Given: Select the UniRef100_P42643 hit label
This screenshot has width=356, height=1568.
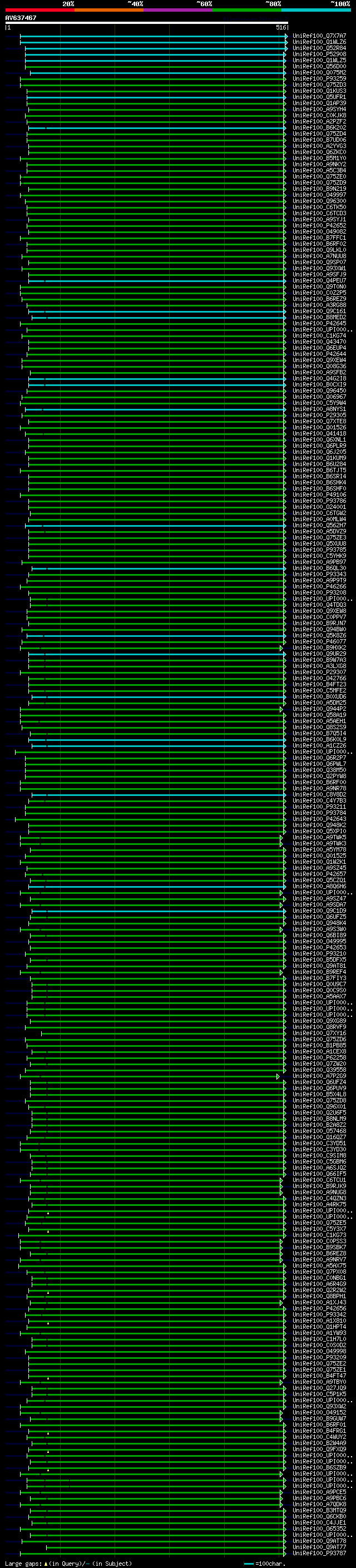Looking at the screenshot, I should 319,819.
